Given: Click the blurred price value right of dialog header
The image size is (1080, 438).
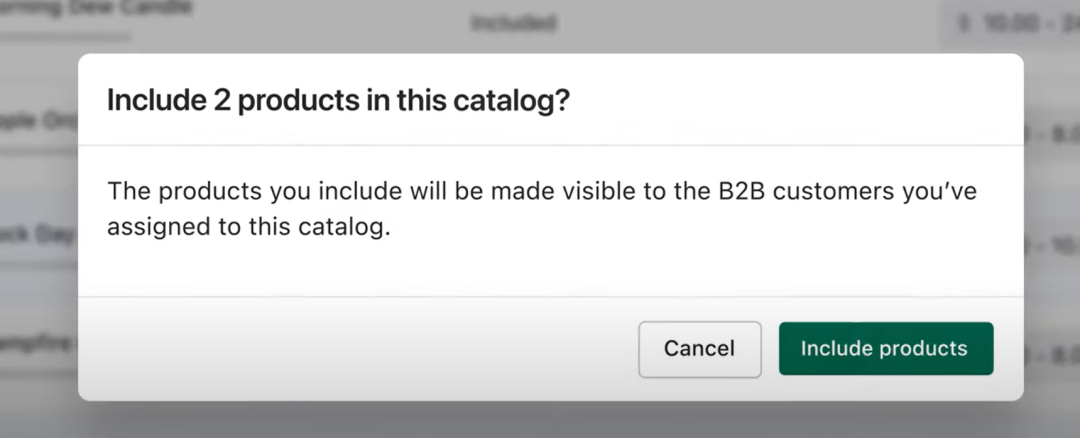Looking at the screenshot, I should point(1052,133).
